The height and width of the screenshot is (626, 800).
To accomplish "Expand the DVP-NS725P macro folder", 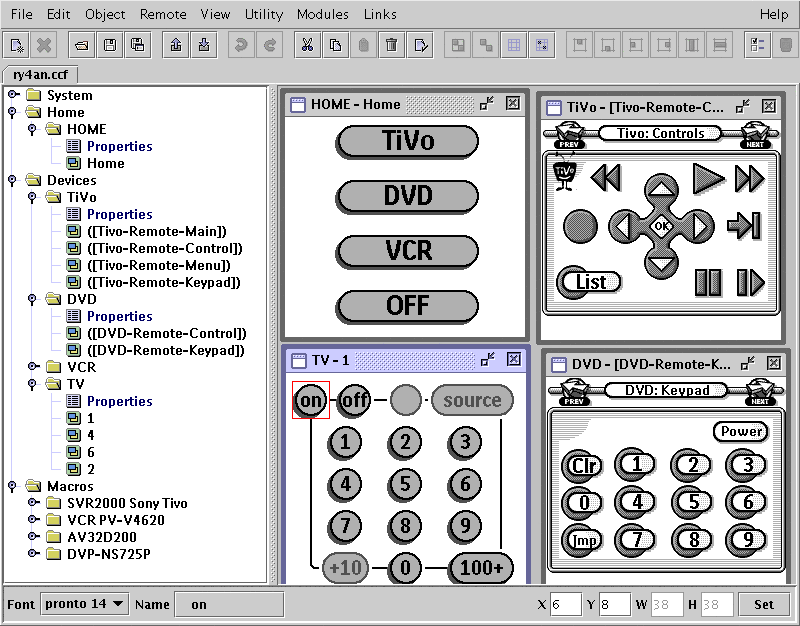I will (x=33, y=553).
